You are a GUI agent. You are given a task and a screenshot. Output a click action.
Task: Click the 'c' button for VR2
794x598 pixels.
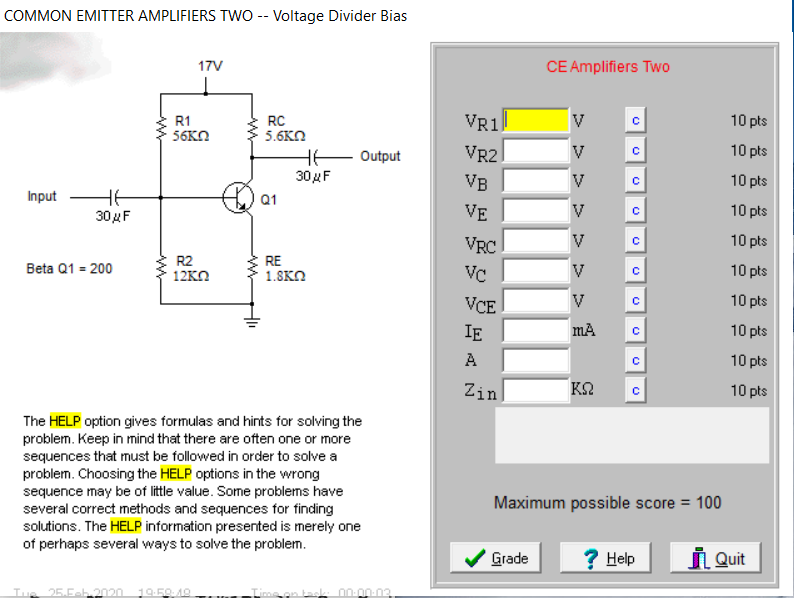click(x=636, y=150)
